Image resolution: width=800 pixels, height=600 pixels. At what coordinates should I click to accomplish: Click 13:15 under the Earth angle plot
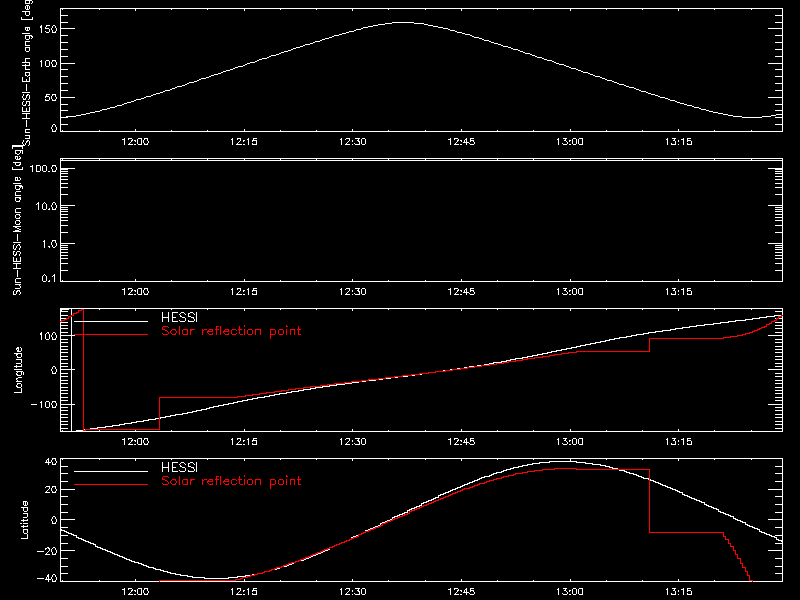coord(679,141)
